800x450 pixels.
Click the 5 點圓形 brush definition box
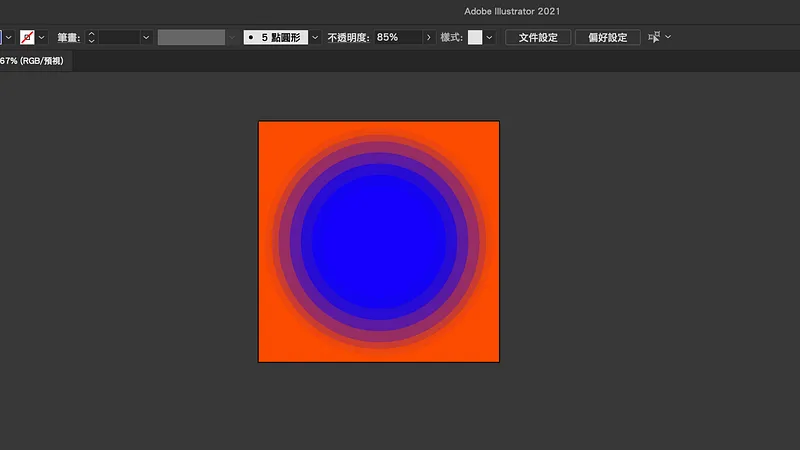click(x=276, y=37)
